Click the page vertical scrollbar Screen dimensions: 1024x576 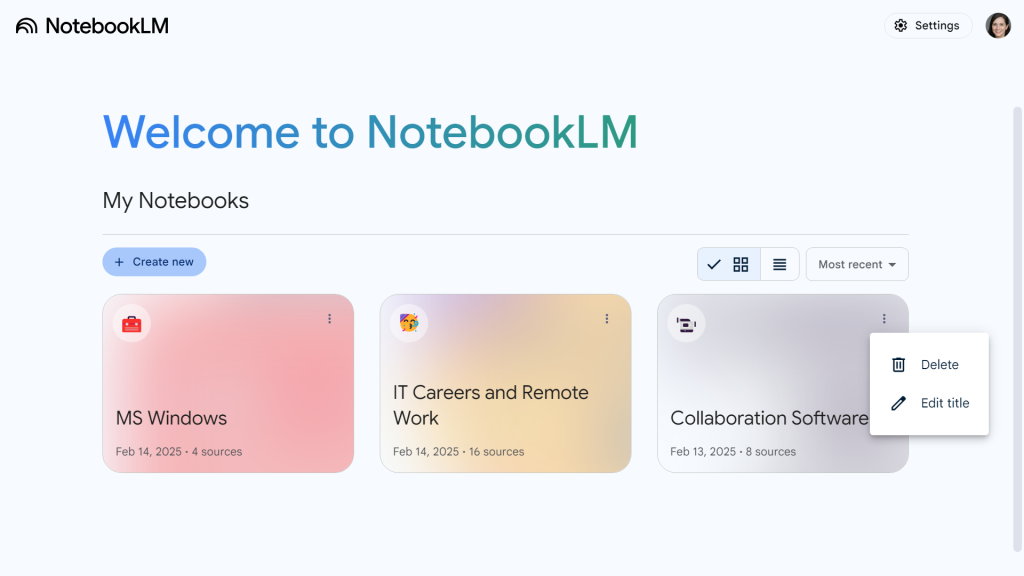[x=1017, y=300]
